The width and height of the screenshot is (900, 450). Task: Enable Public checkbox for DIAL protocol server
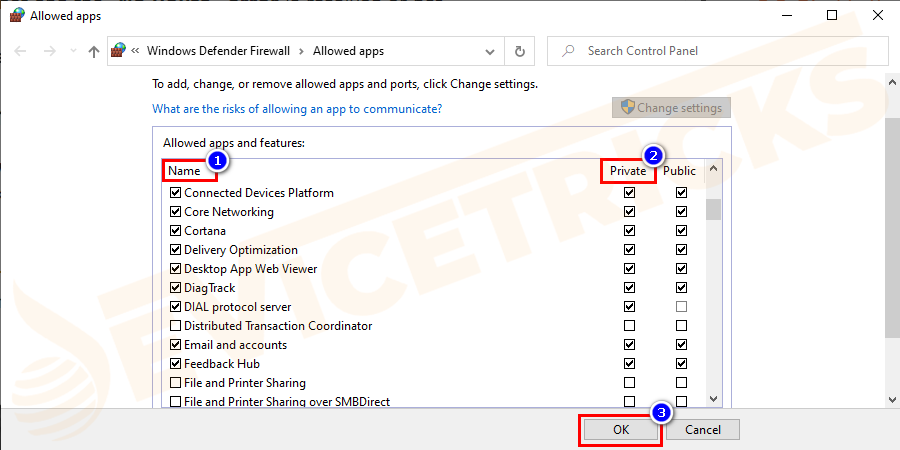[x=681, y=307]
